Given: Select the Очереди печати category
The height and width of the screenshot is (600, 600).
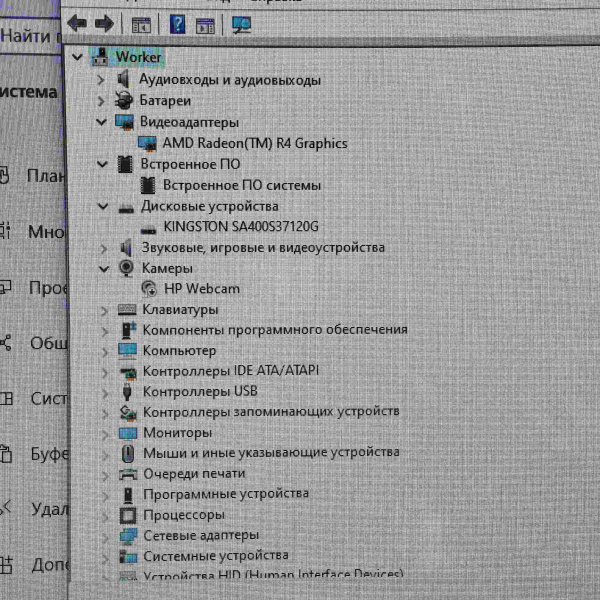Looking at the screenshot, I should click(193, 473).
